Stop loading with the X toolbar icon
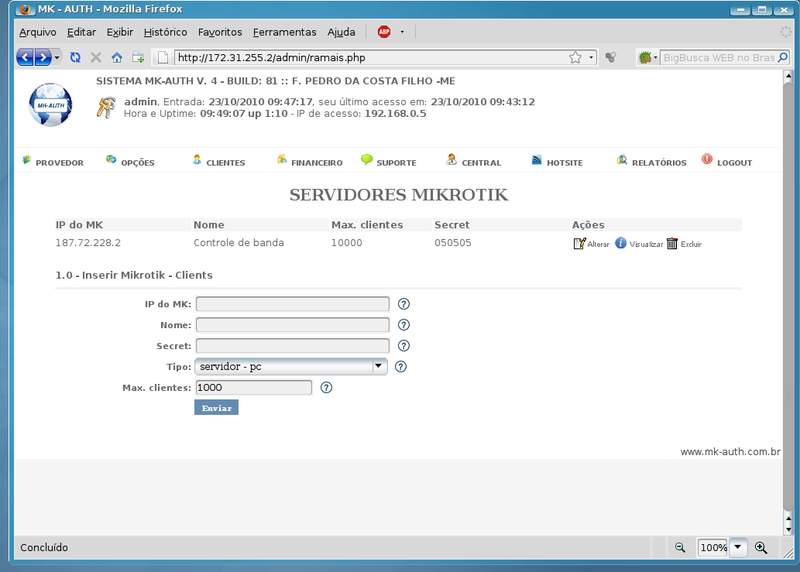The width and height of the screenshot is (800, 572). pyautogui.click(x=95, y=57)
